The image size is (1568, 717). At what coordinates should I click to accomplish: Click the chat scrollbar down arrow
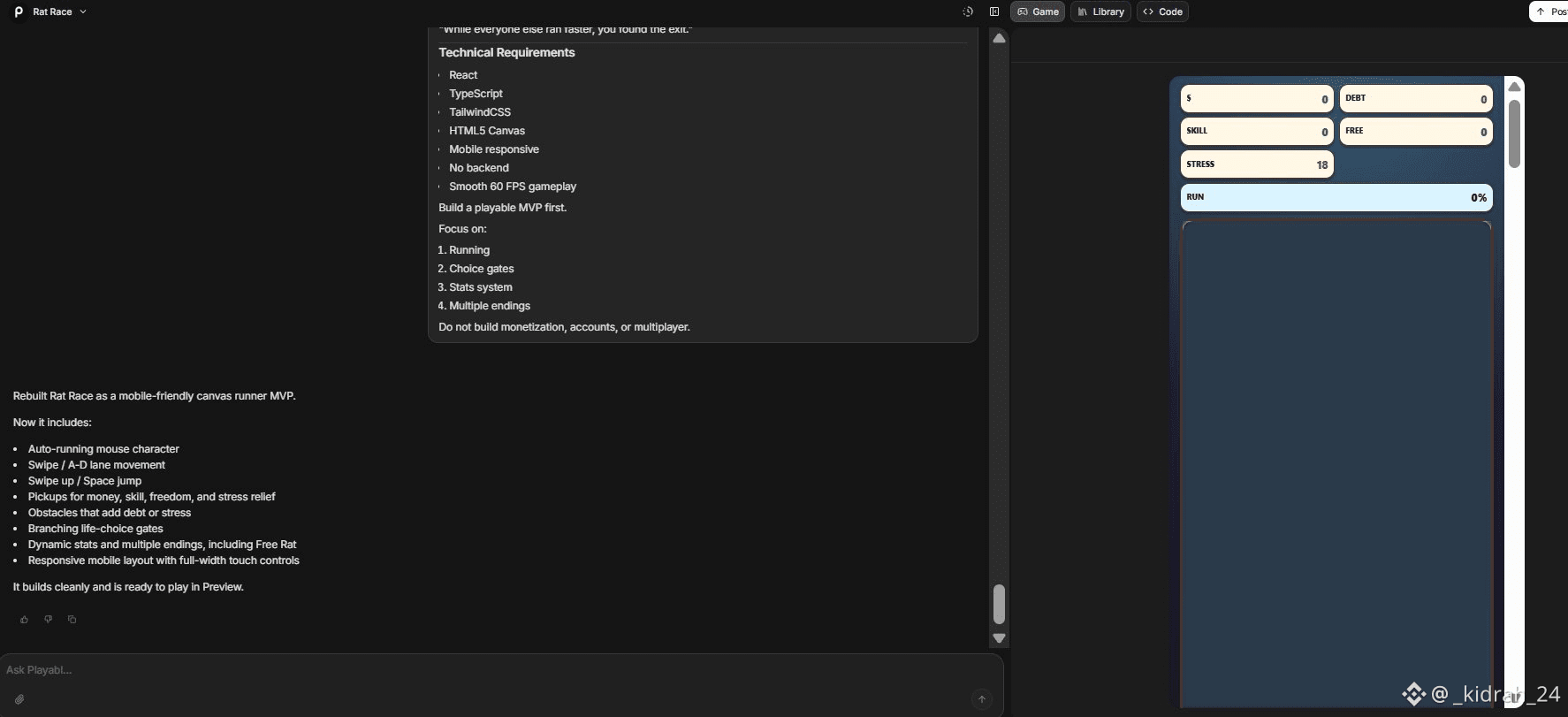[x=999, y=638]
